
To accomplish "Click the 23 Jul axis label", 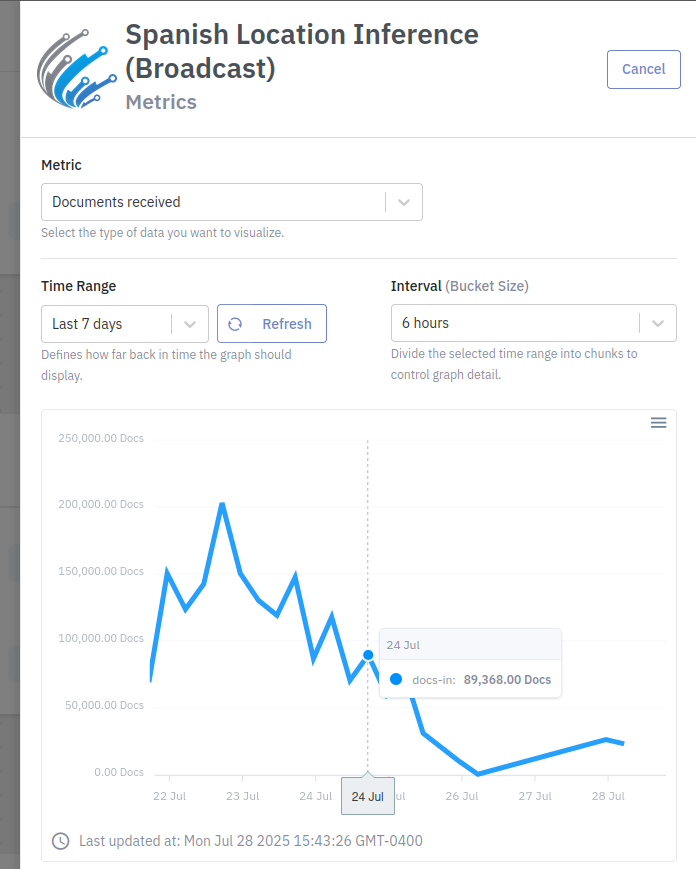I will click(x=243, y=796).
